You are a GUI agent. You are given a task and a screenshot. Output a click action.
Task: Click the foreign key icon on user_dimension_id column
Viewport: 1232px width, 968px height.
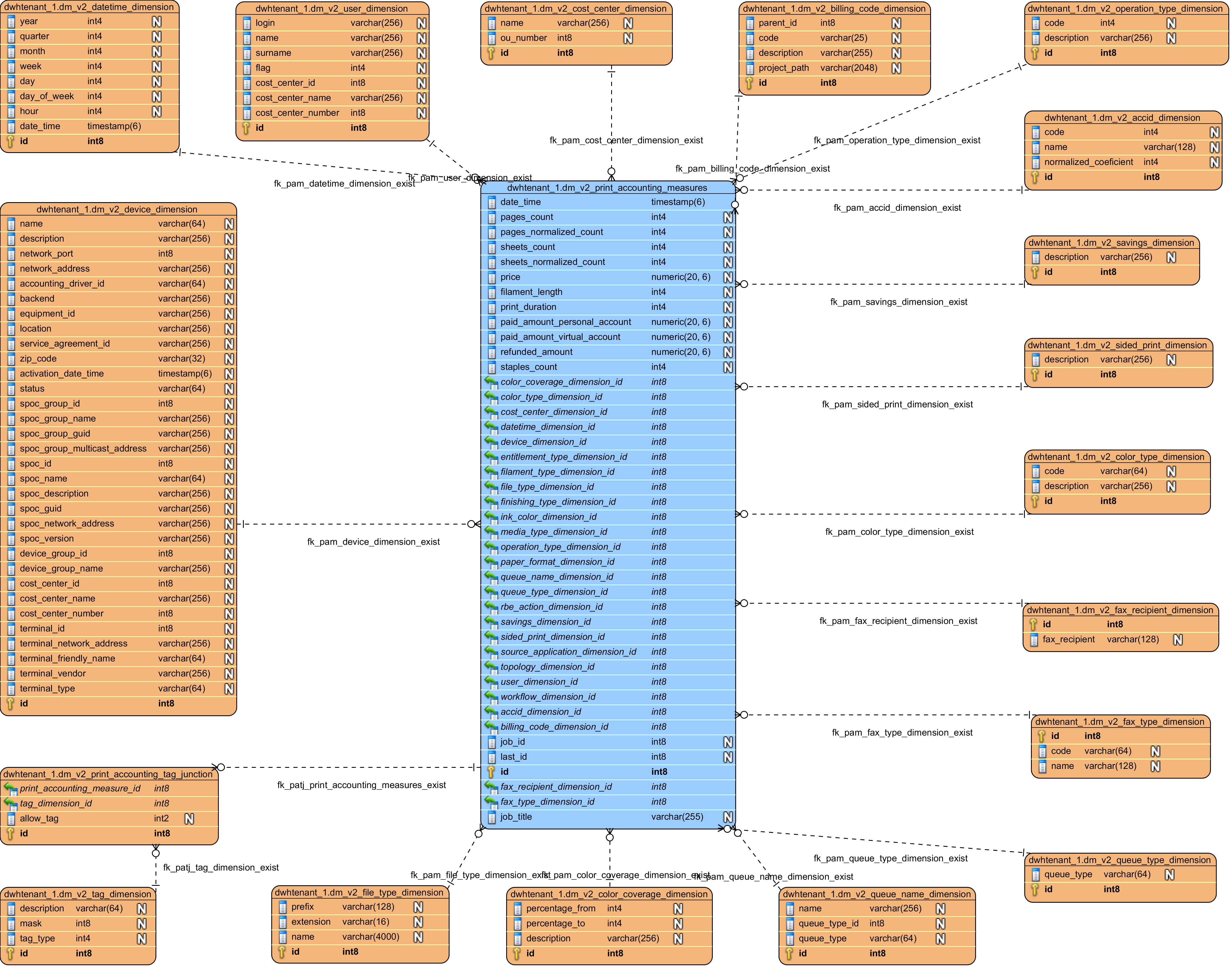tap(491, 682)
